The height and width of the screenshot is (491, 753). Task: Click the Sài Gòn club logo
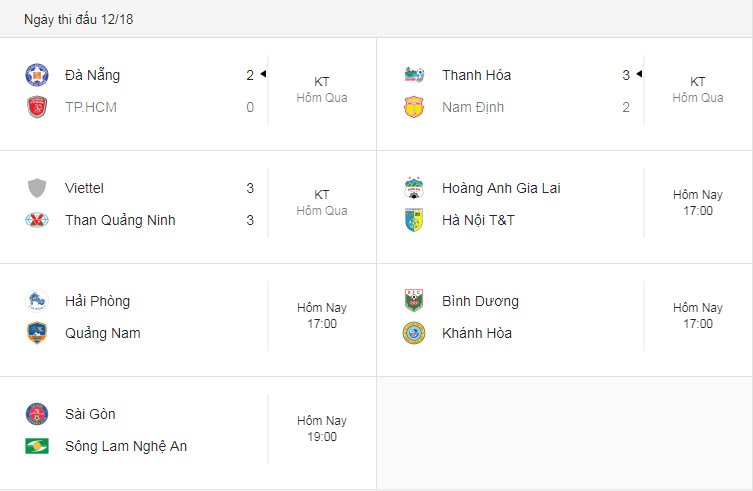37,414
